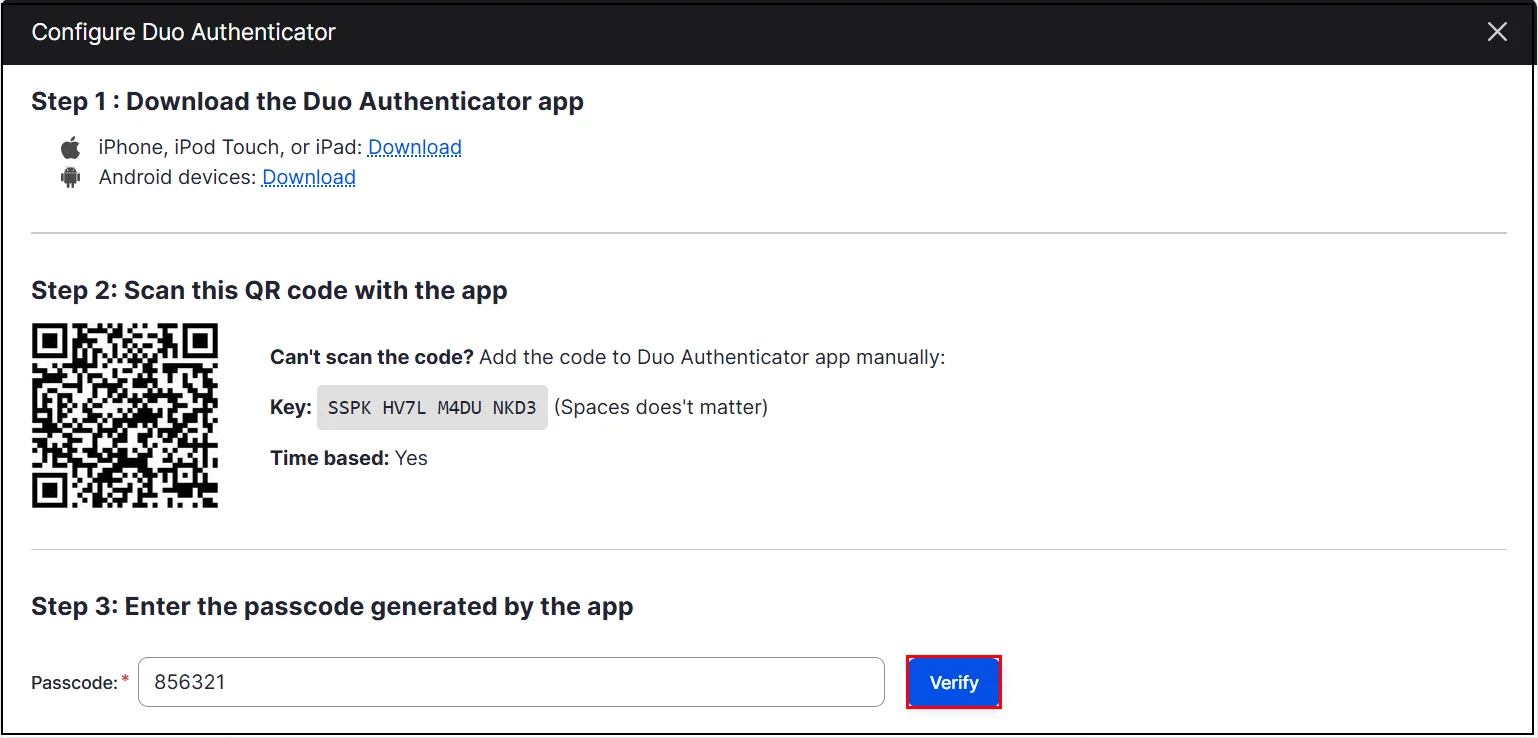Click the Passcode field label
This screenshot has width=1538, height=738.
point(80,683)
